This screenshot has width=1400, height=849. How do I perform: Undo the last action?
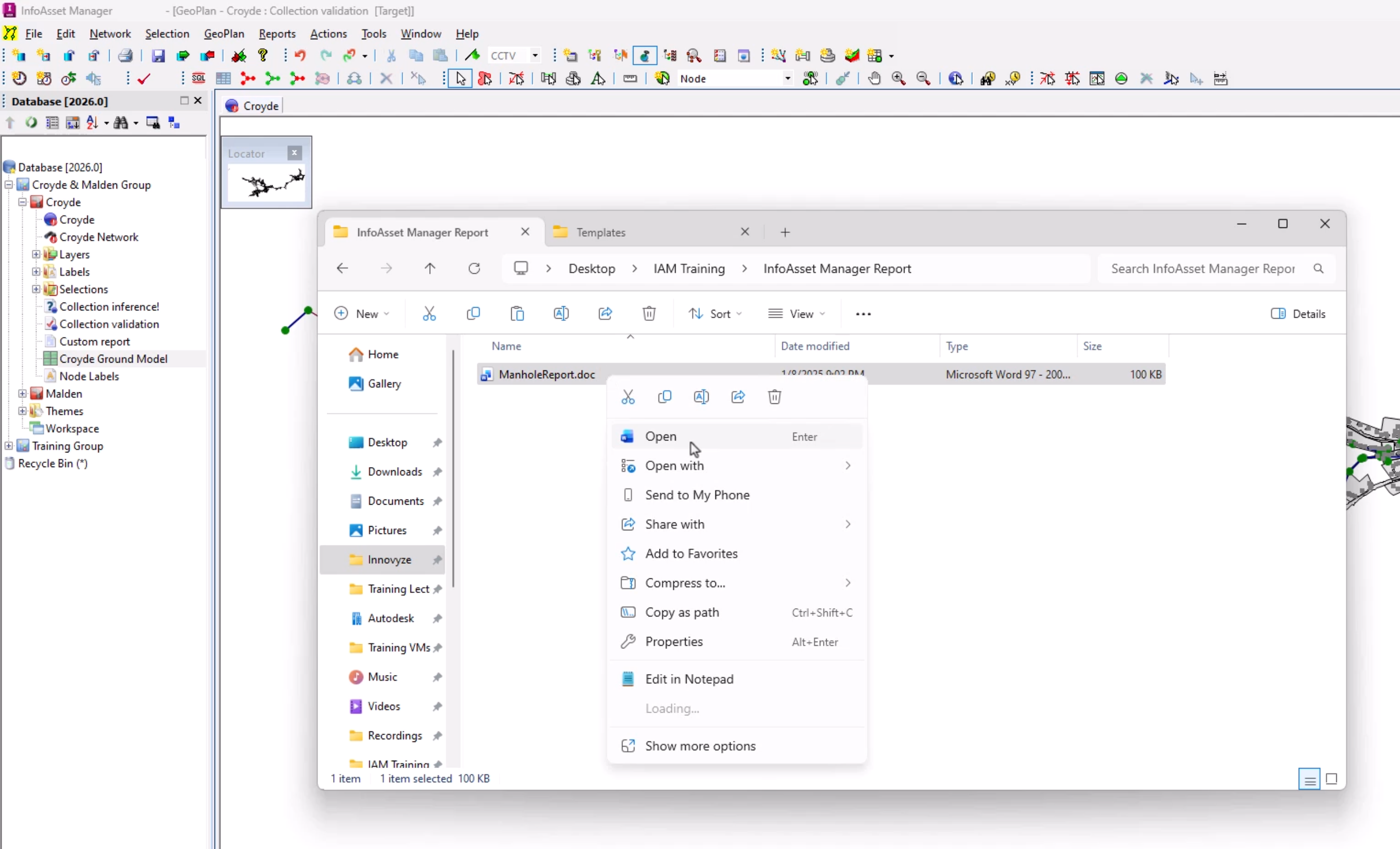301,55
